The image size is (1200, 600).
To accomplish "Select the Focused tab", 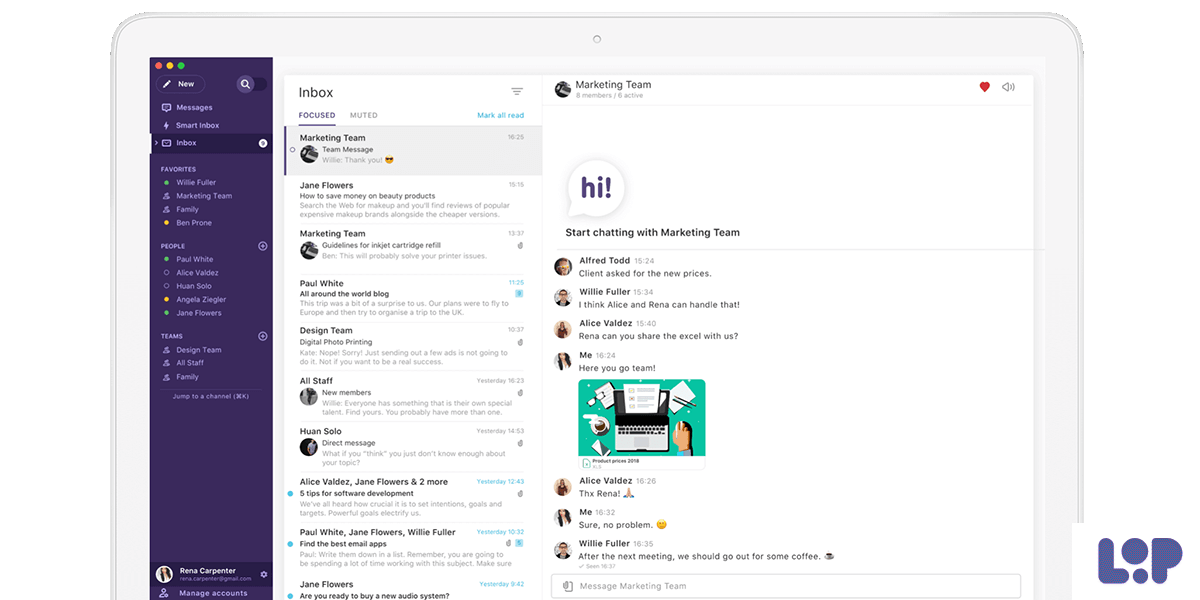I will pos(317,116).
